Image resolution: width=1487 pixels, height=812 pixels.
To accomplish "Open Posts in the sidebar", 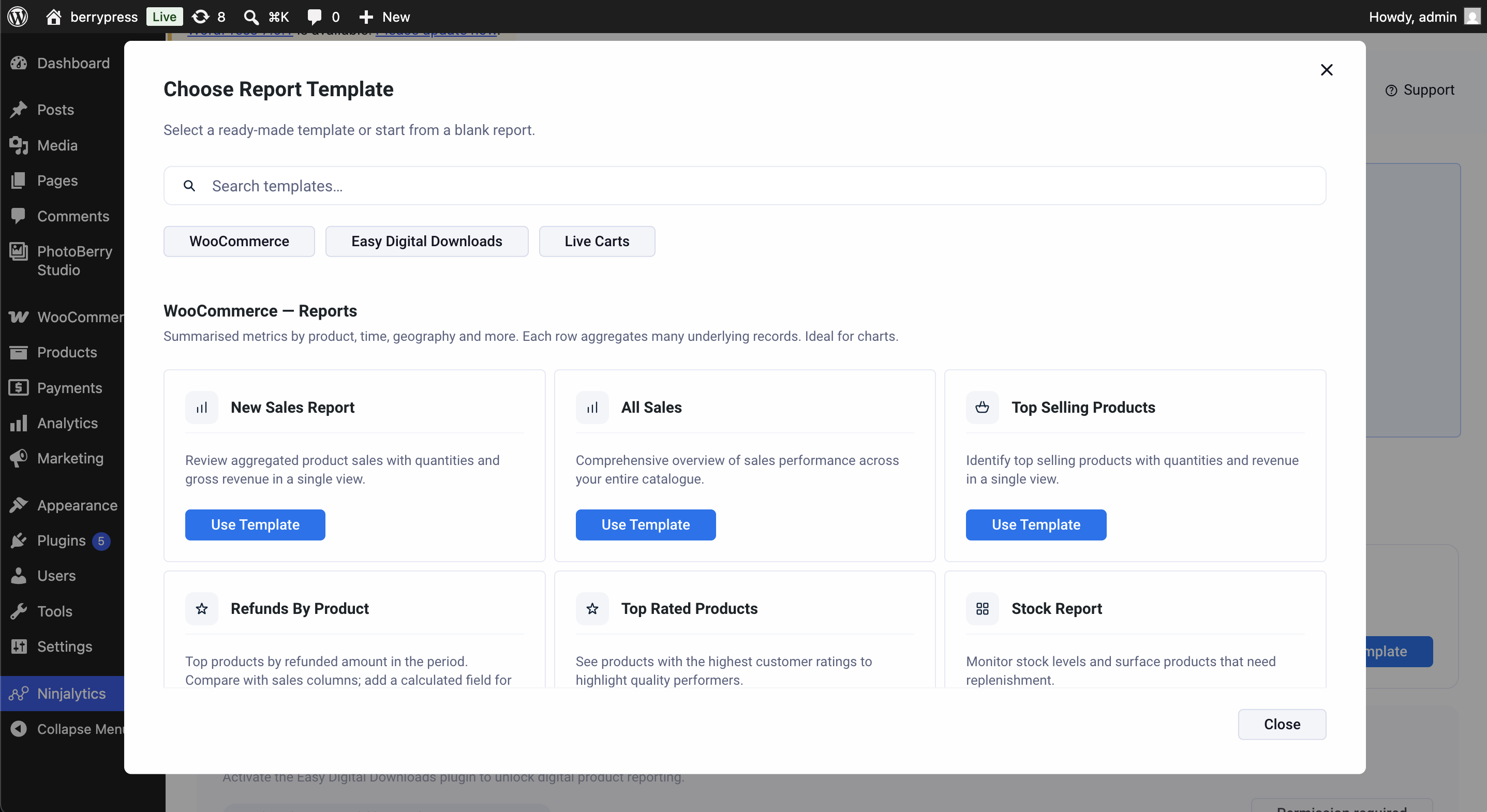I will point(62,110).
